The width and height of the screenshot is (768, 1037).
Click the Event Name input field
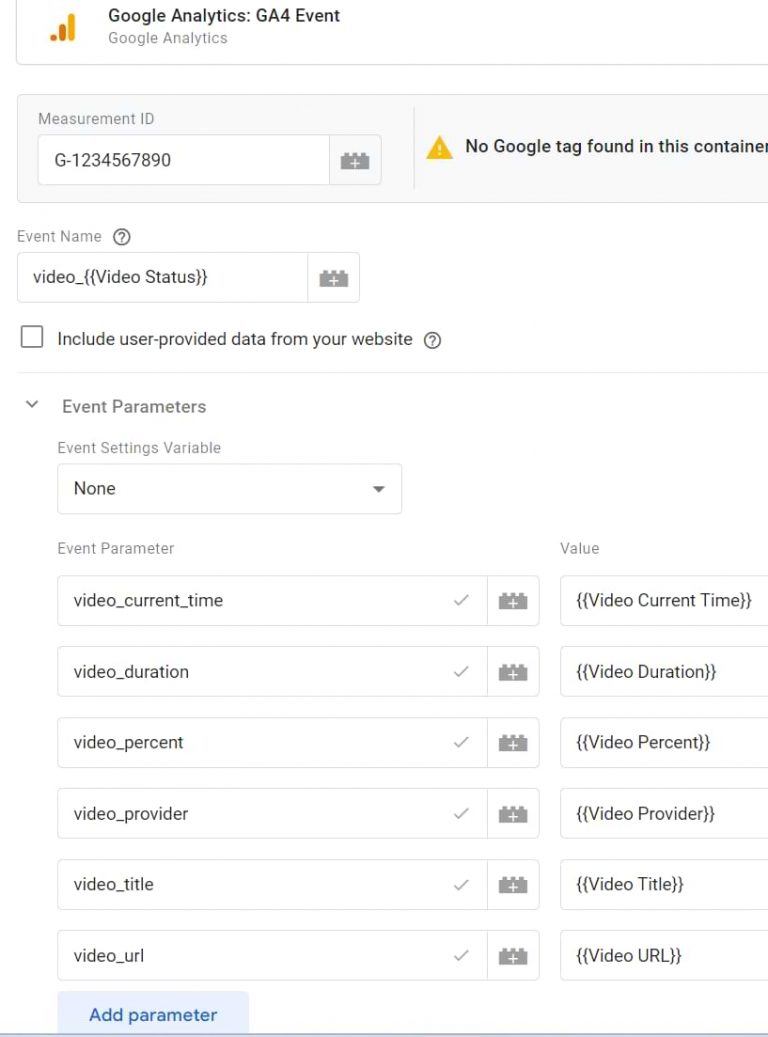(160, 277)
